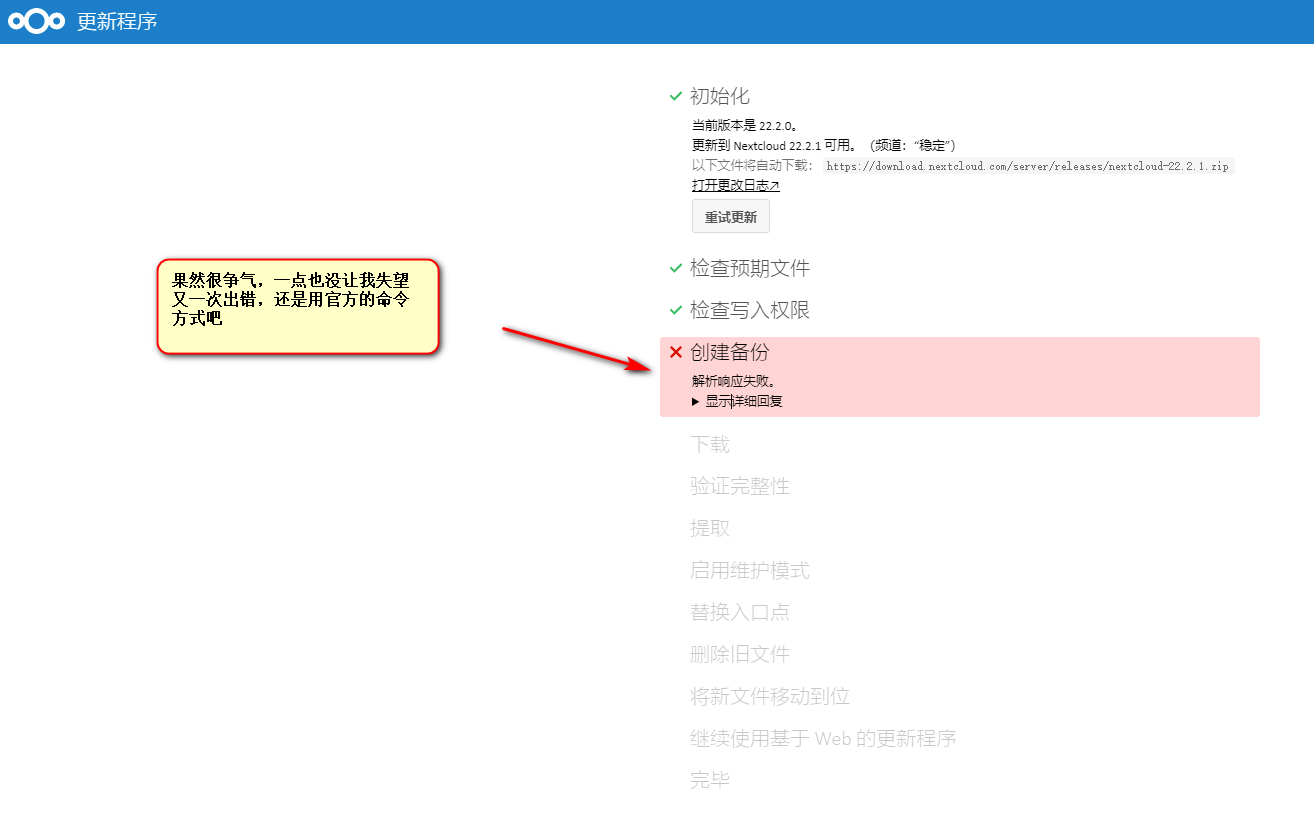Click the 验证完整性 pending step

[740, 487]
